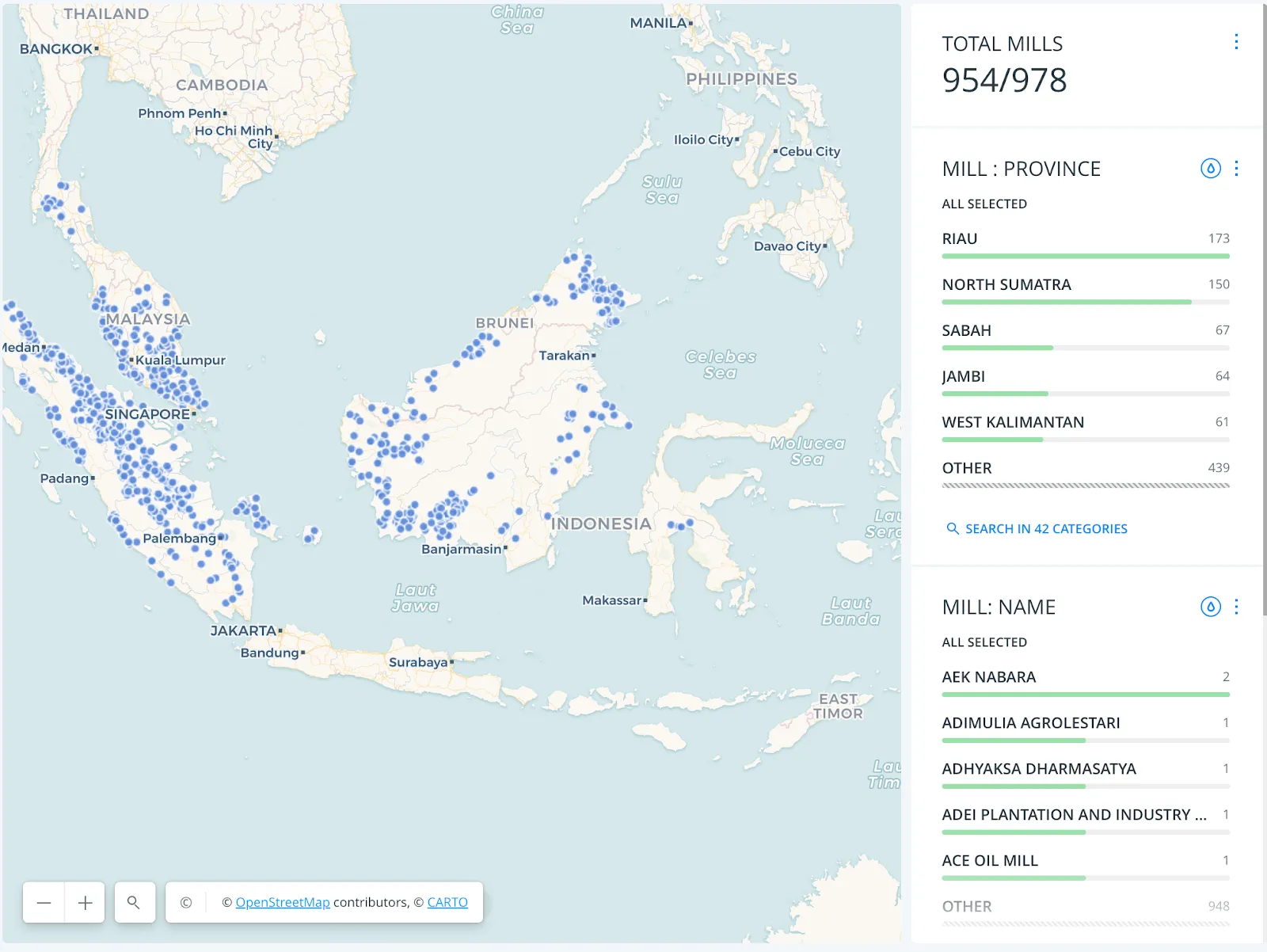The height and width of the screenshot is (952, 1267).
Task: Select AEK NABARA mill name
Action: 1086,684
